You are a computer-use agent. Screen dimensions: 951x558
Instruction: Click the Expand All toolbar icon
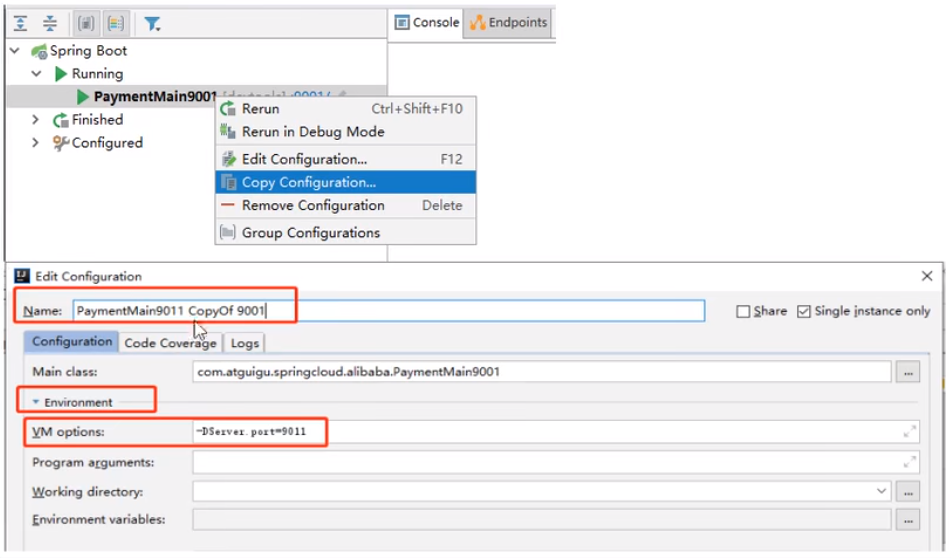21,22
